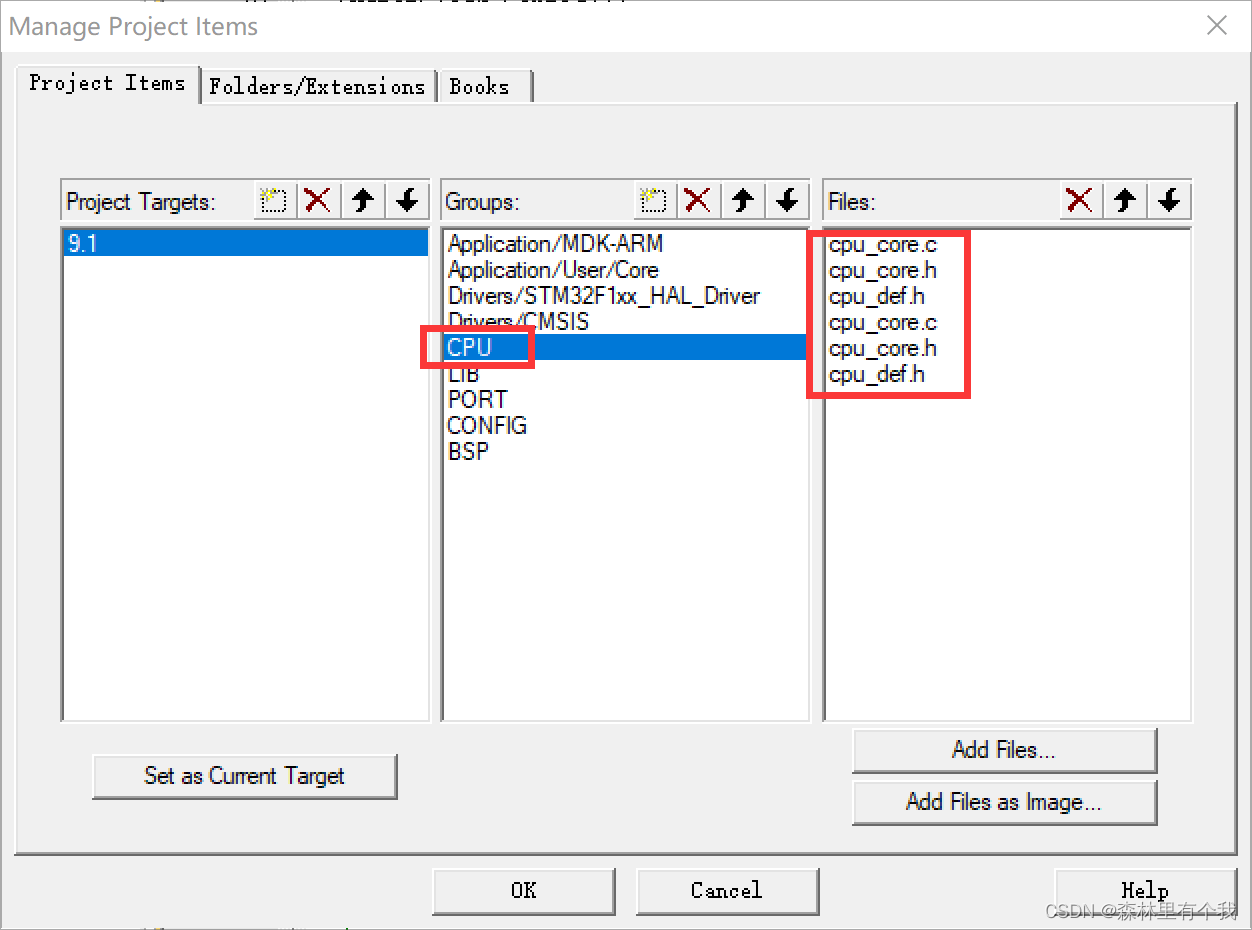Close the Manage Project Items window
The height and width of the screenshot is (930, 1252).
[x=1217, y=26]
